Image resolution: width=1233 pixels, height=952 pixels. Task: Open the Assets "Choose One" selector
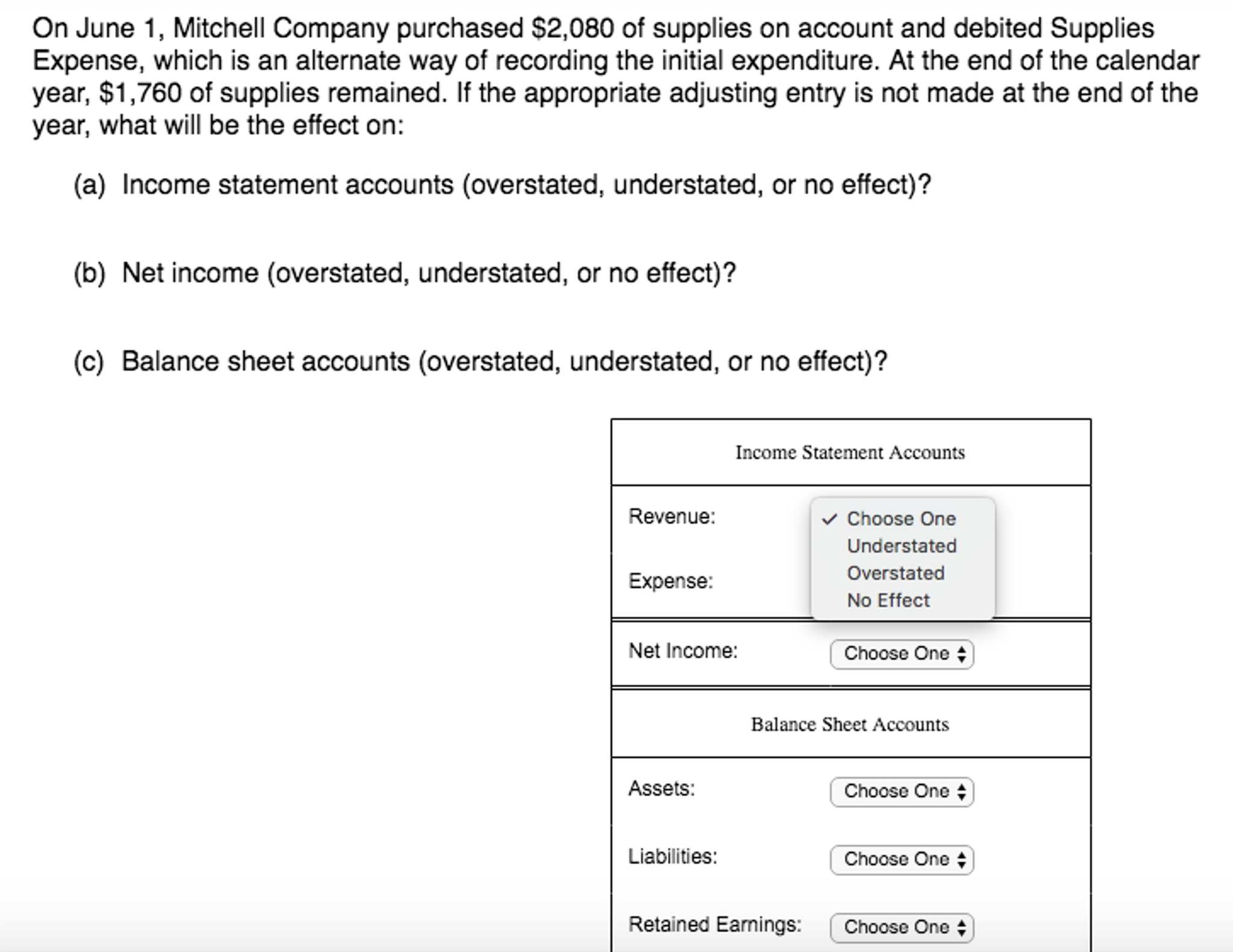(x=901, y=792)
